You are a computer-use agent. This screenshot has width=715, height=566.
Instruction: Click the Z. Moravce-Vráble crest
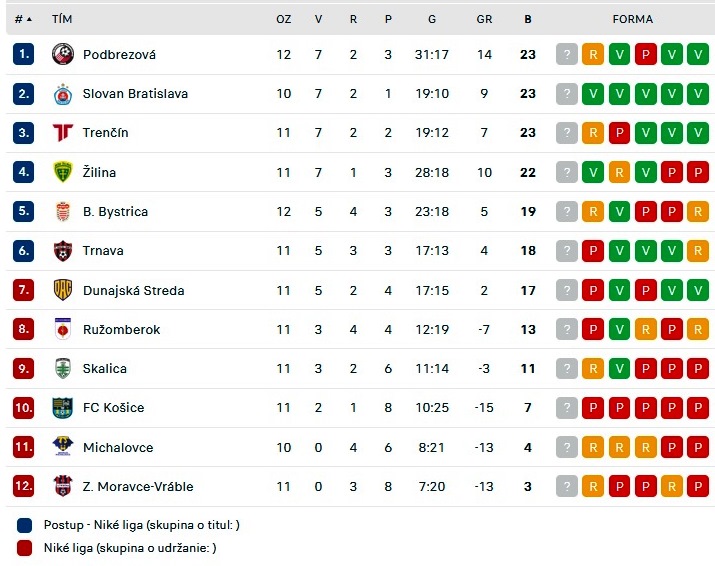click(63, 486)
